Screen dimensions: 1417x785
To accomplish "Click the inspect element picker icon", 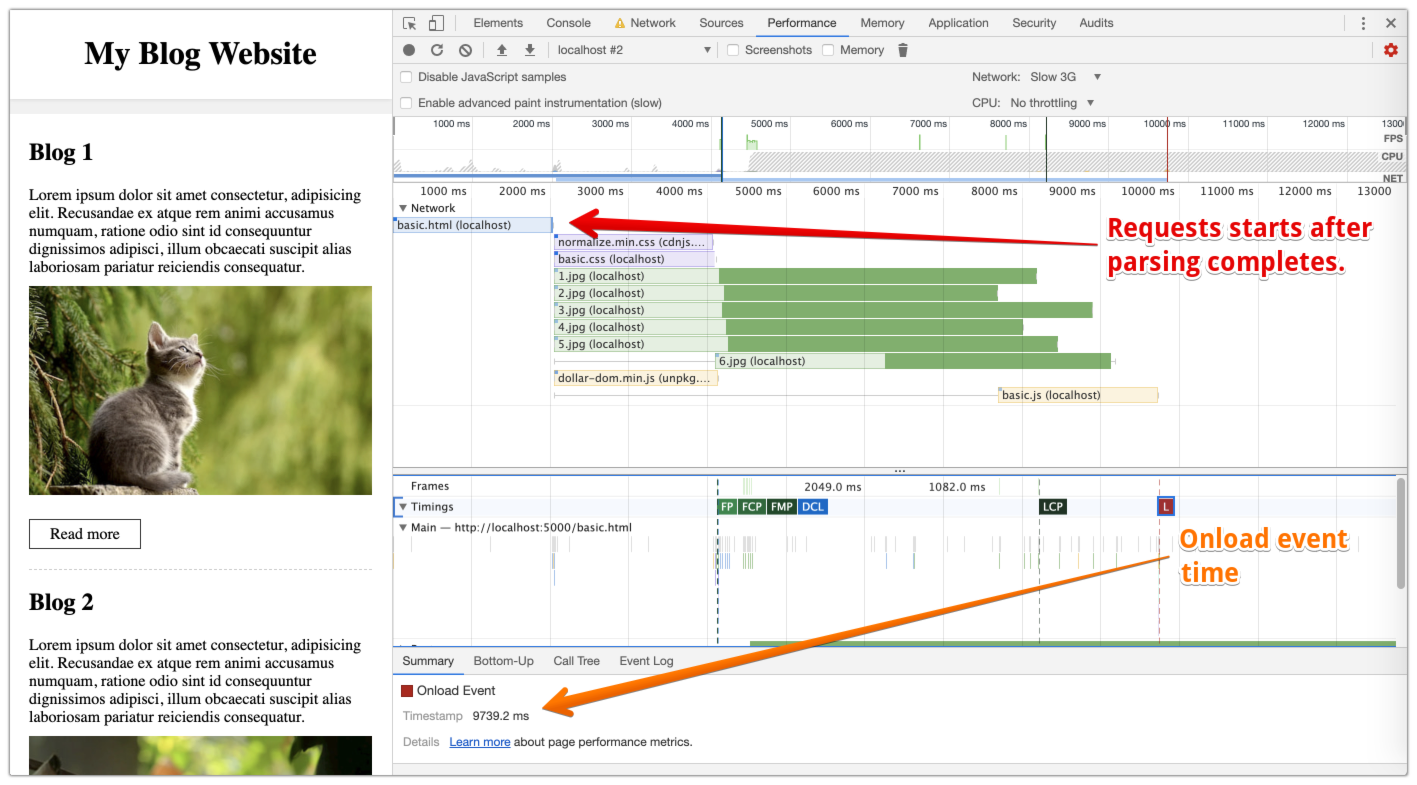I will 410,23.
